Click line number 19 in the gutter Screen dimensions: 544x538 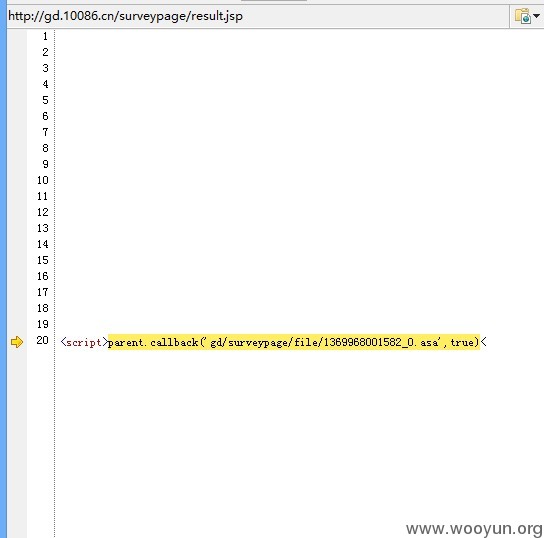(43, 324)
